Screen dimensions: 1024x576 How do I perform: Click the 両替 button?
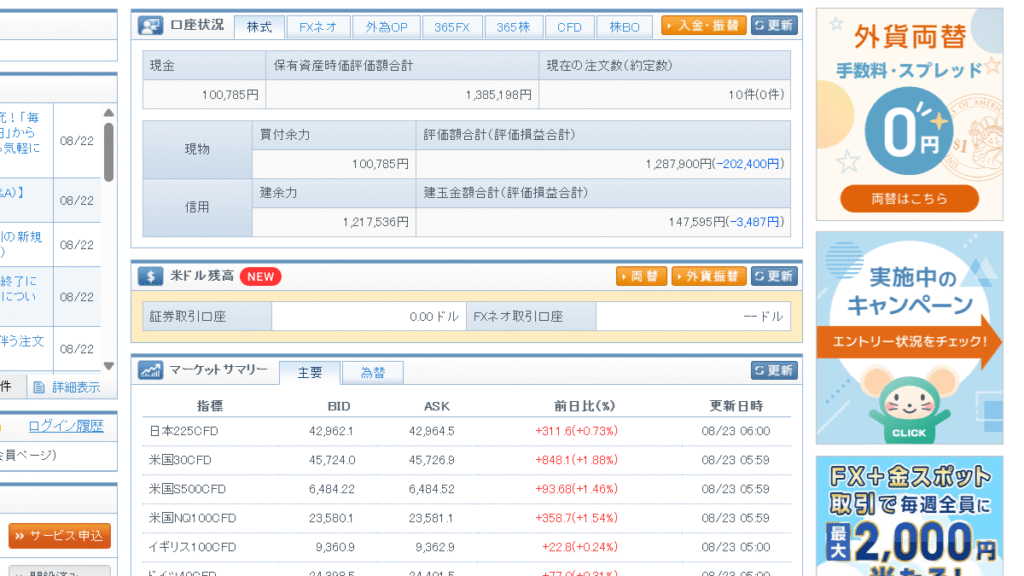pos(641,276)
